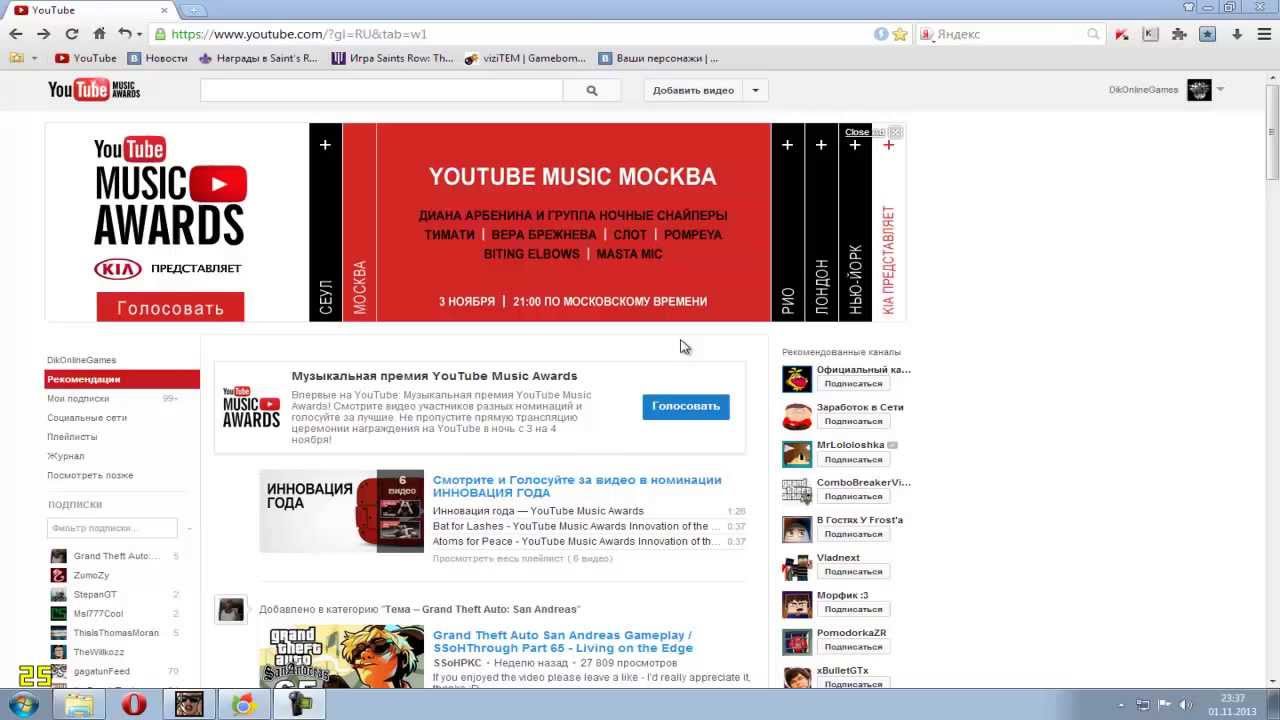Image resolution: width=1280 pixels, height=720 pixels.
Task: Show hidden system tray icons
Action: tap(1120, 705)
